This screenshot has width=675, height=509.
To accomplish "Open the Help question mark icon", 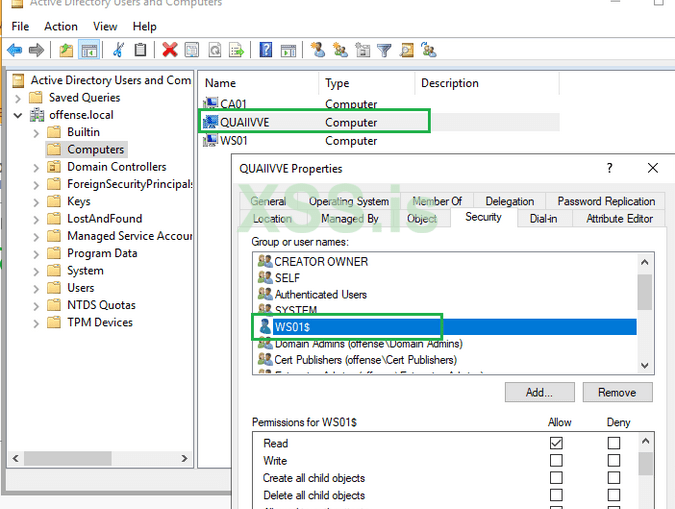I will tap(266, 50).
